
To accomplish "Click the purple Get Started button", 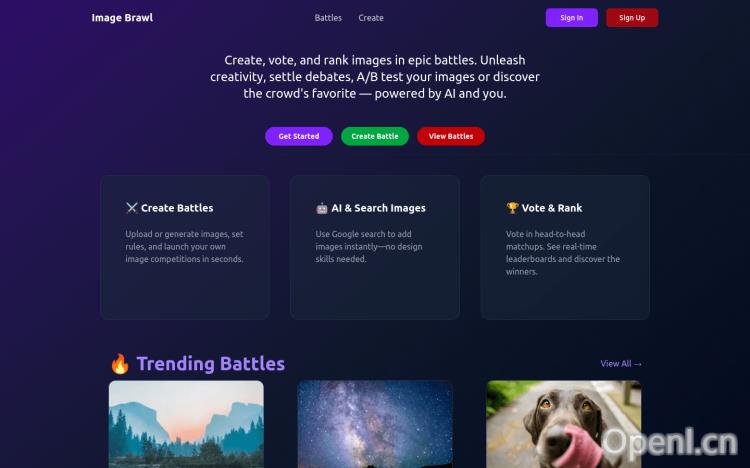I will [x=299, y=136].
